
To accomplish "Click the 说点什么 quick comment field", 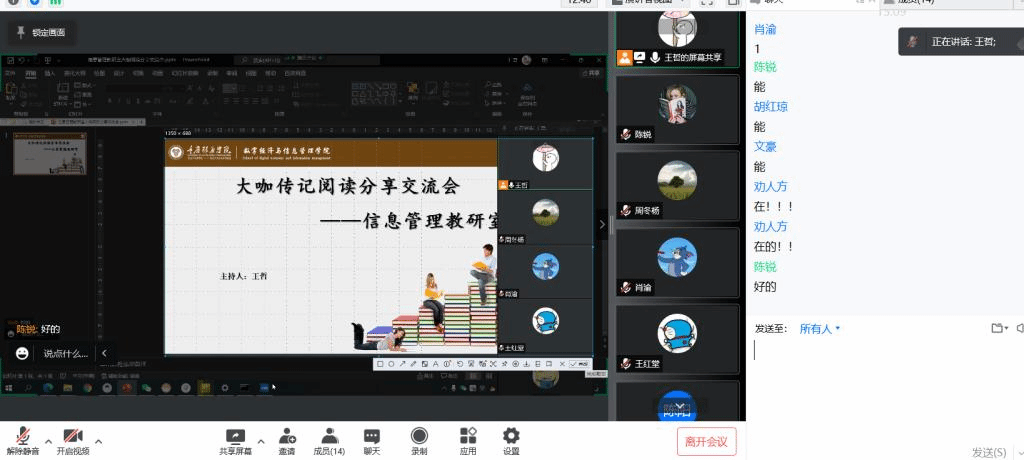I will [66, 353].
